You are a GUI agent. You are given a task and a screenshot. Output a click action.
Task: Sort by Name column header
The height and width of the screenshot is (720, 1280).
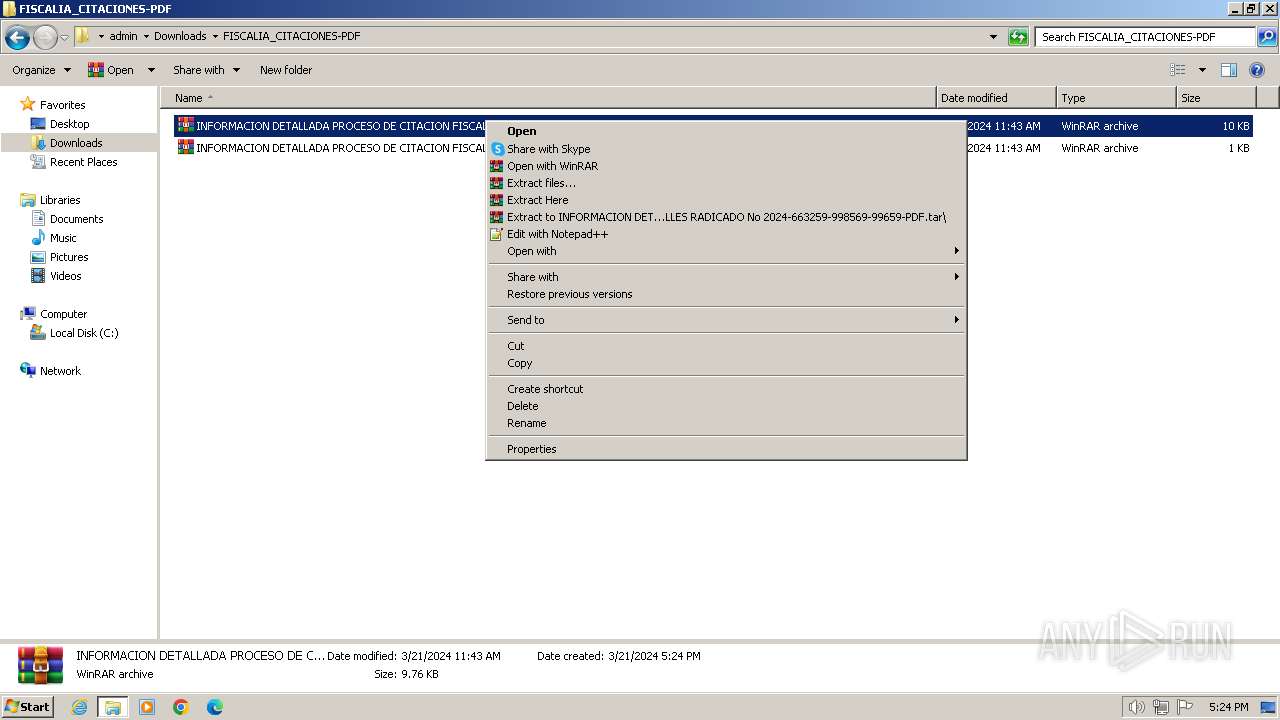(548, 98)
